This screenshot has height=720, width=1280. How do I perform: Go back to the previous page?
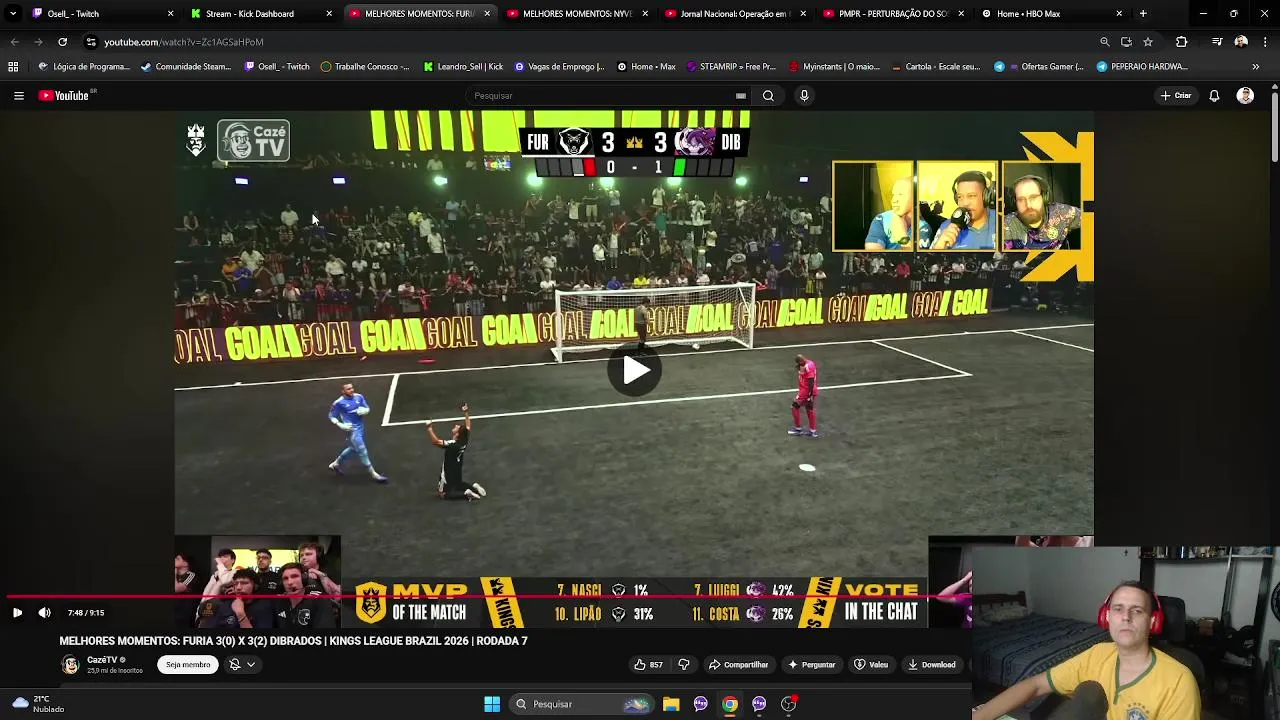tap(14, 42)
